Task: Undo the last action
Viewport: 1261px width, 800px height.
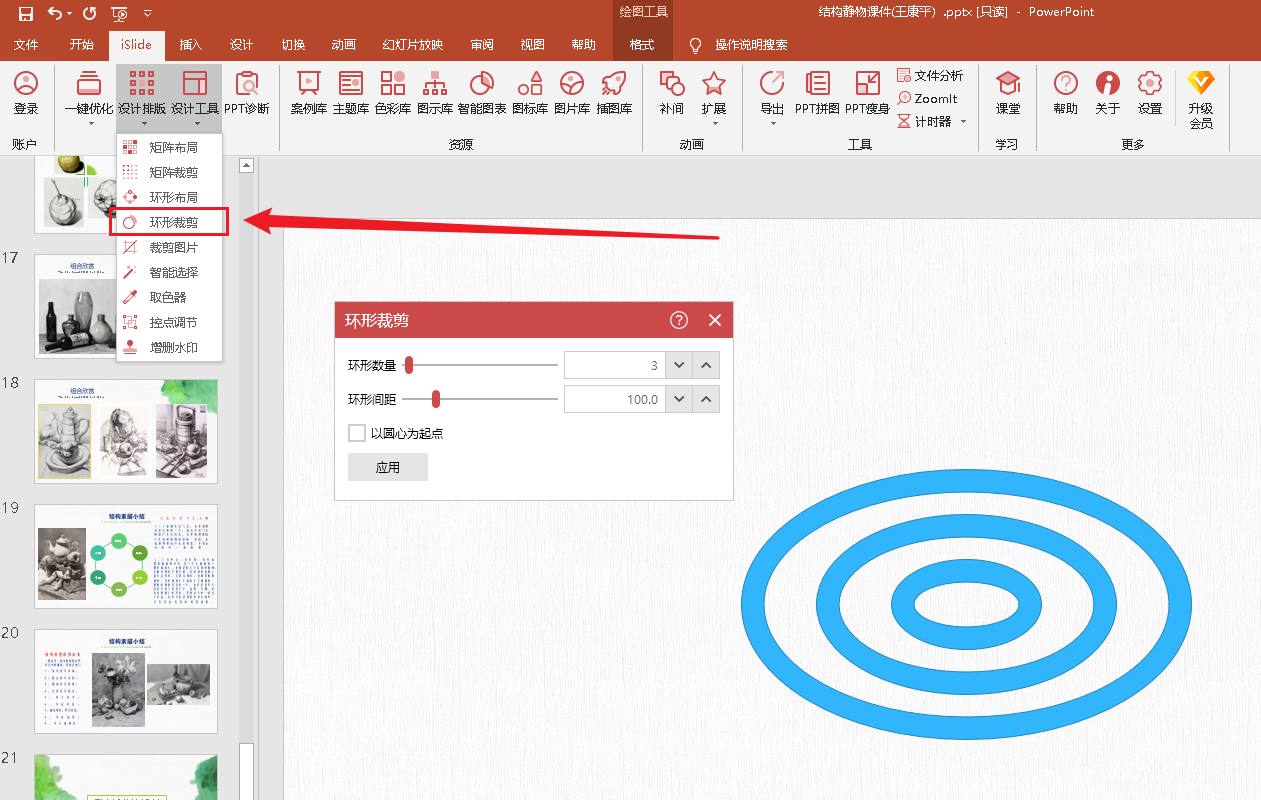Action: 54,13
